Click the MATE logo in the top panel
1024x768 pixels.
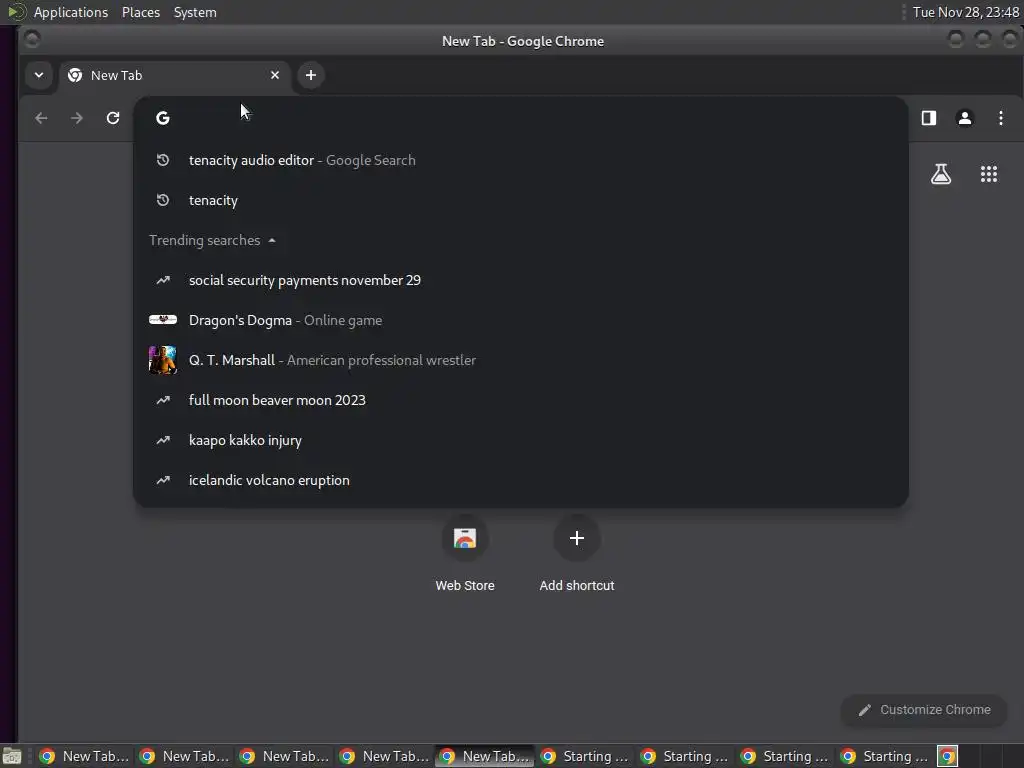[x=16, y=12]
